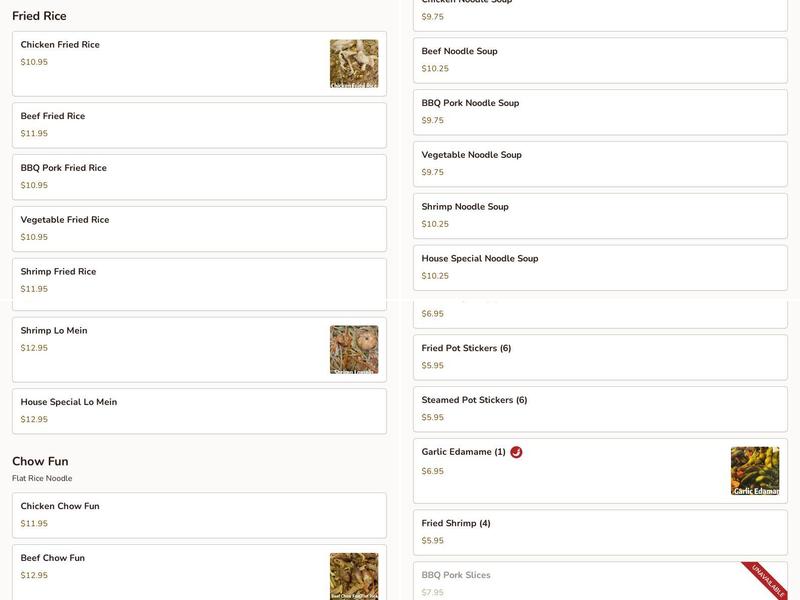Open the Beef Chow Fun photo thumbnail
Screen dimensions: 800x600
click(x=354, y=576)
